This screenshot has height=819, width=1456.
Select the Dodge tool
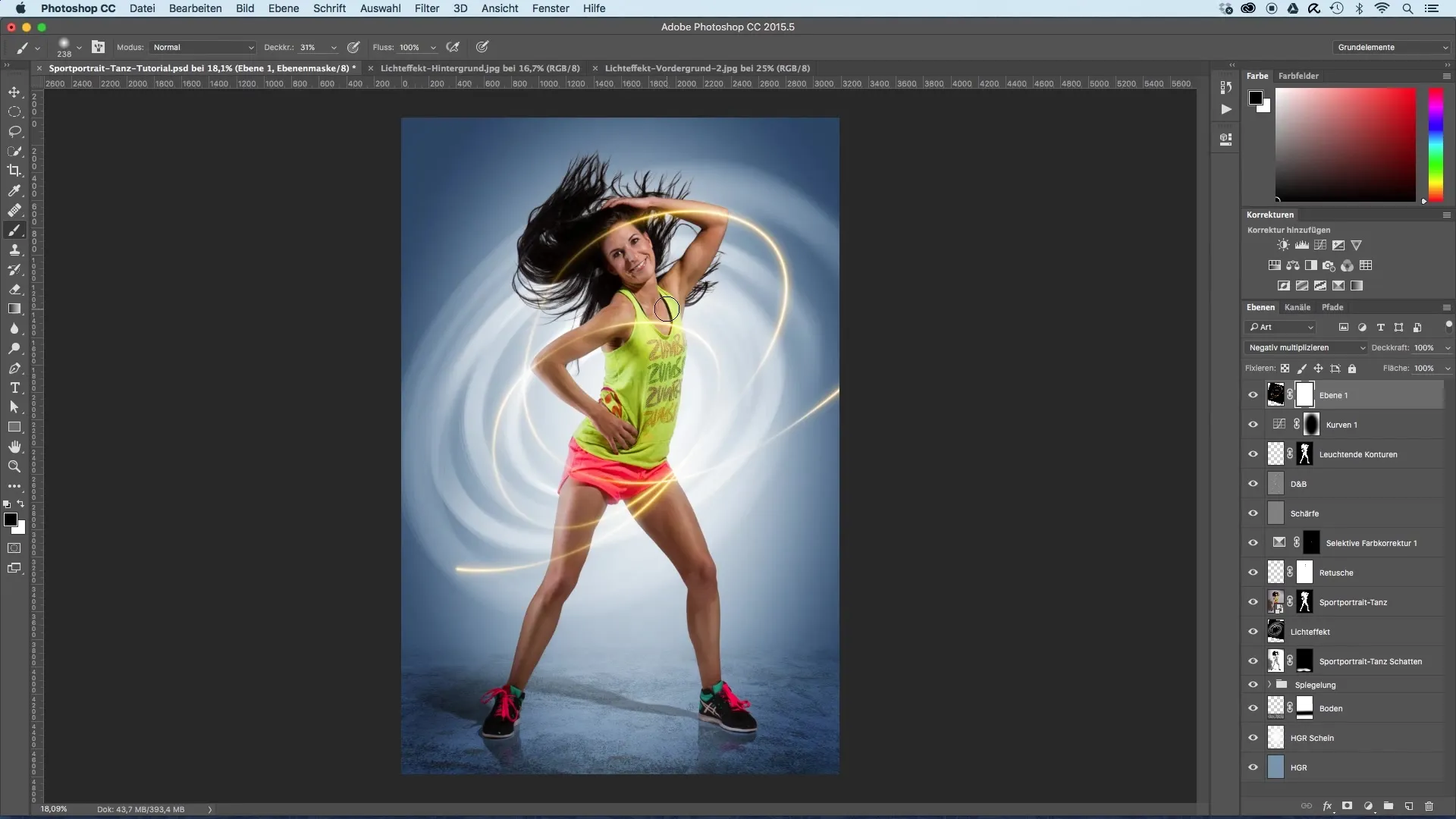pyautogui.click(x=14, y=348)
